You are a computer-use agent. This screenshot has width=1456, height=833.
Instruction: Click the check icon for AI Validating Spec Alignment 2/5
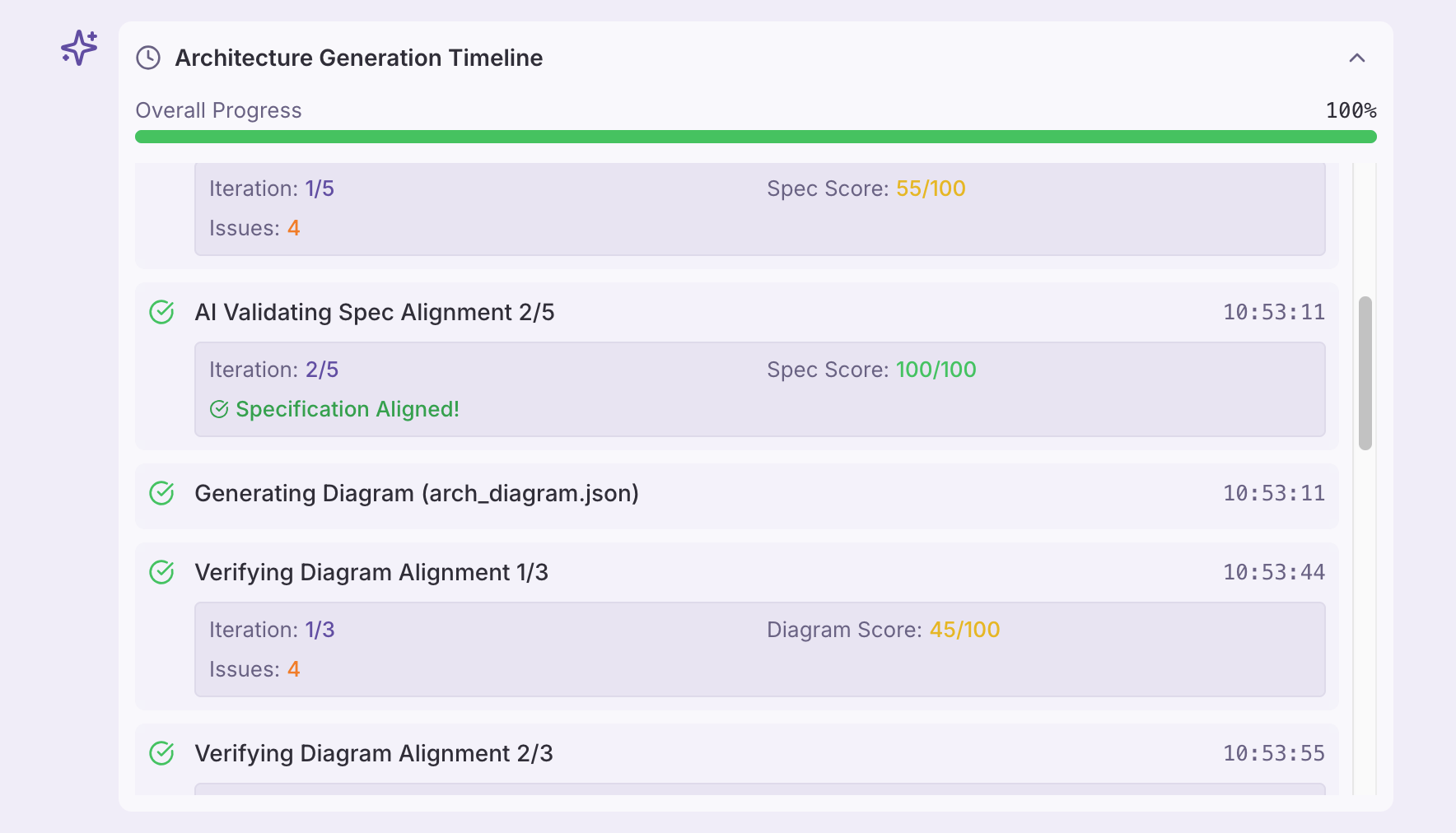pyautogui.click(x=161, y=312)
